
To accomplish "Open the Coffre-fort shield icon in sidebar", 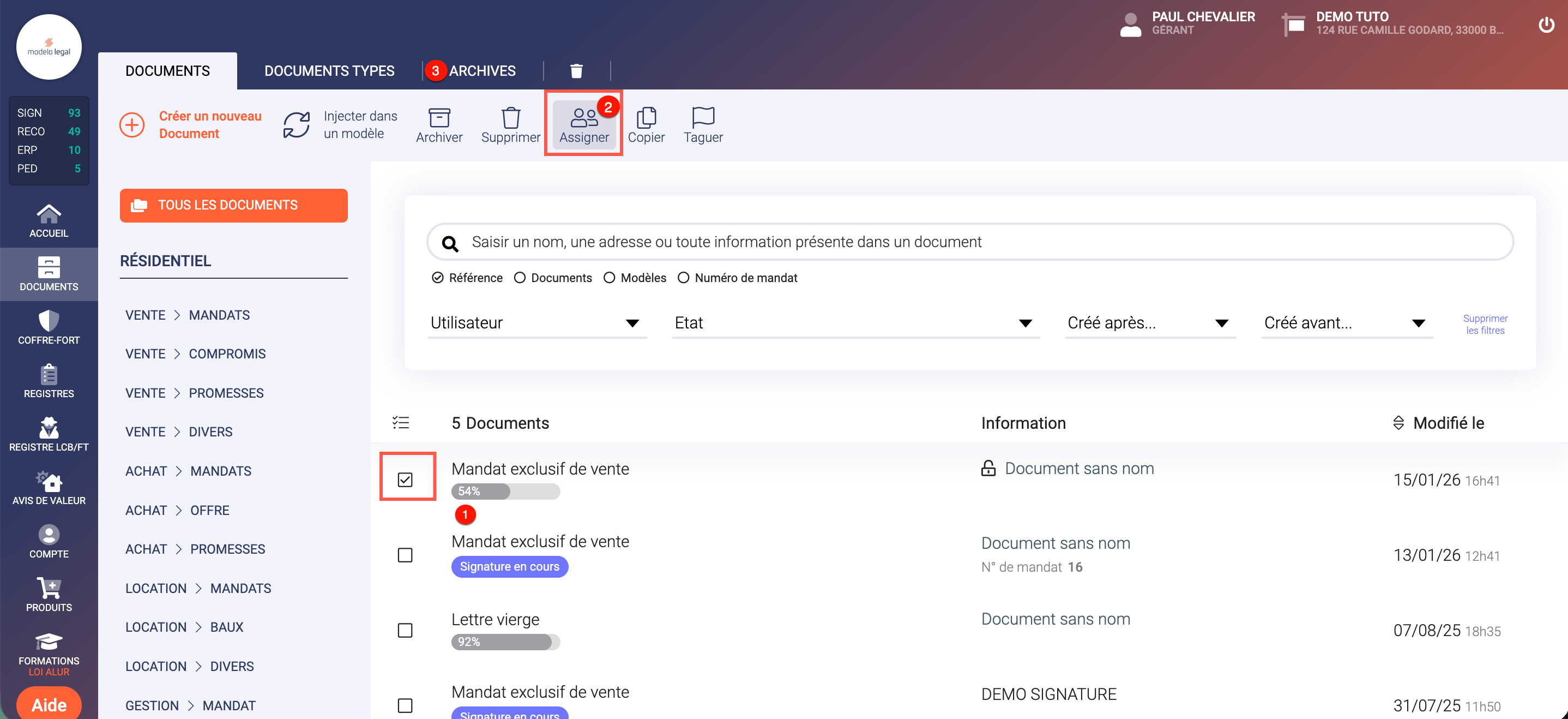I will (49, 321).
